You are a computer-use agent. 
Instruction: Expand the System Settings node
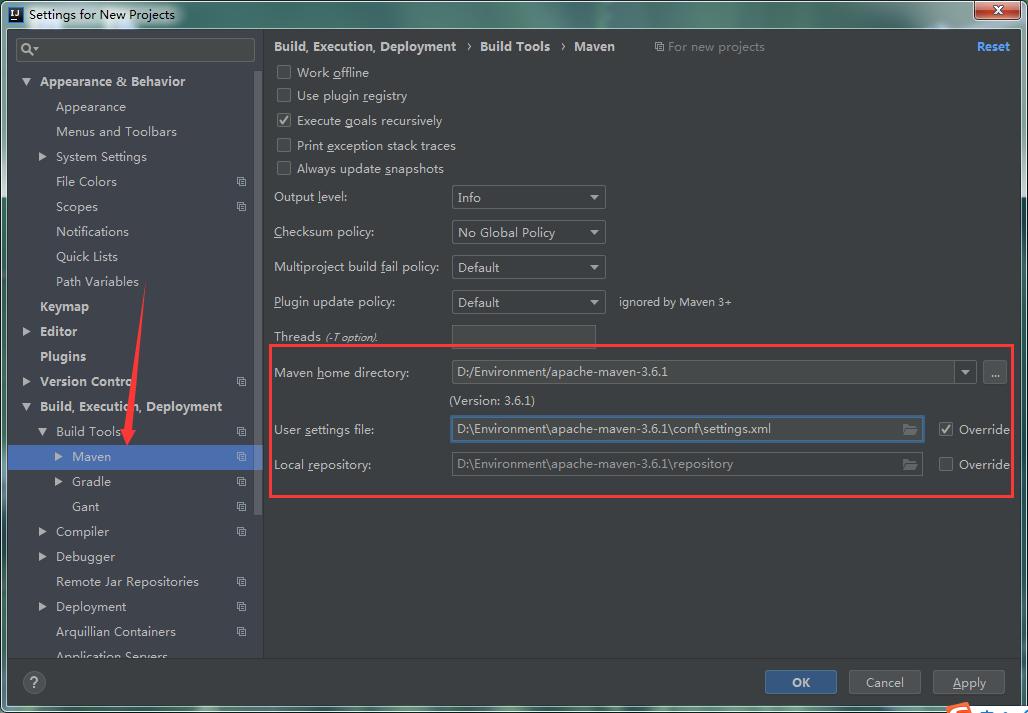[43, 157]
